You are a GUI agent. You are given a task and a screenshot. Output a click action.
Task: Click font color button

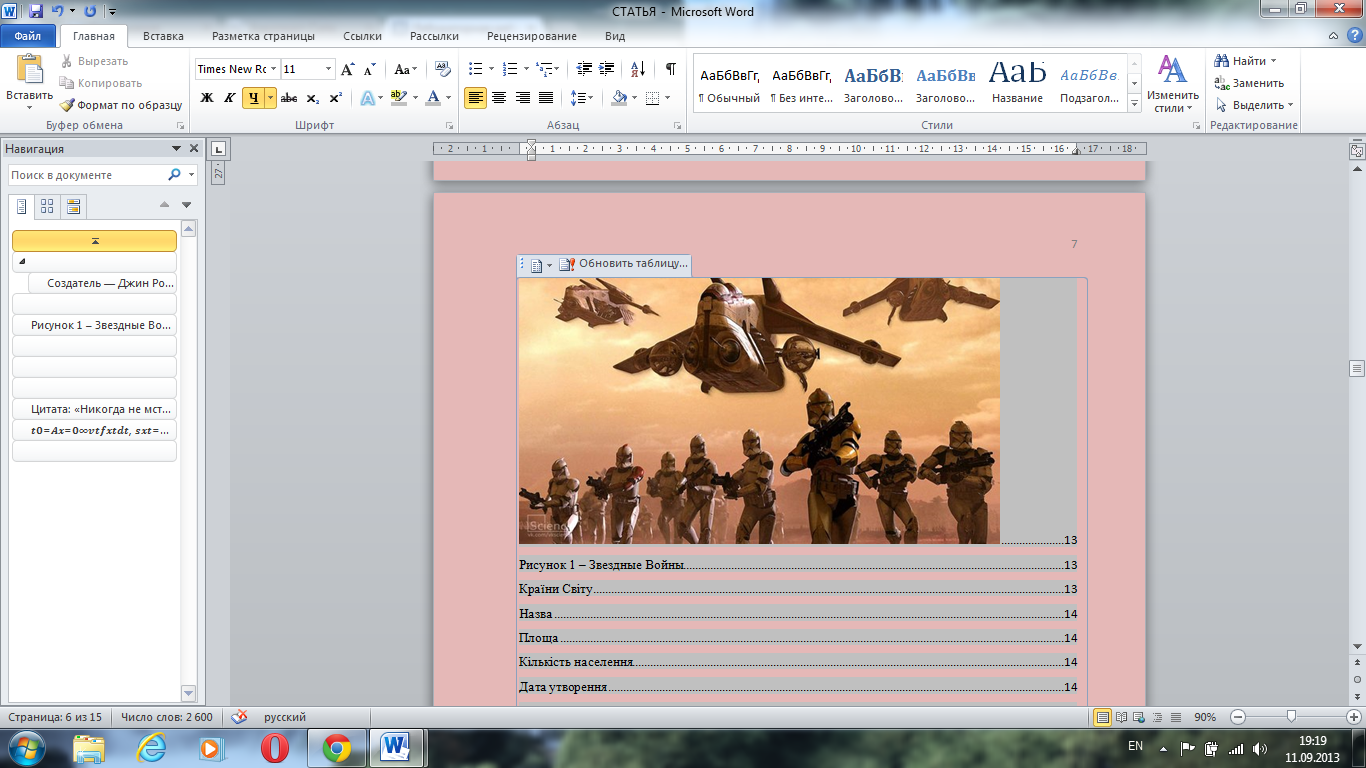[432, 98]
